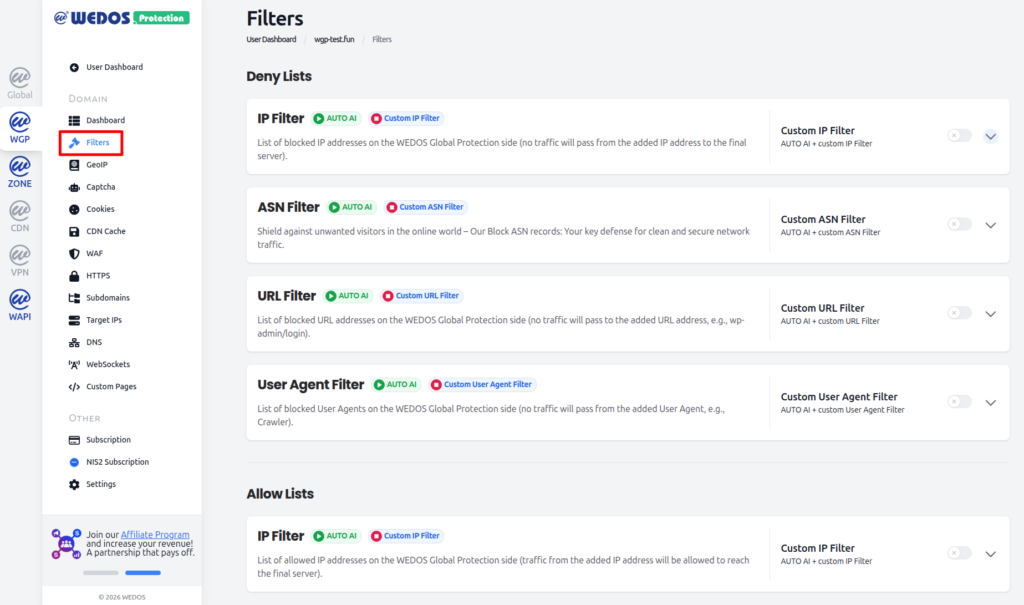The width and height of the screenshot is (1024, 605).
Task: Click the Subscription card icon
Action: [x=74, y=440]
